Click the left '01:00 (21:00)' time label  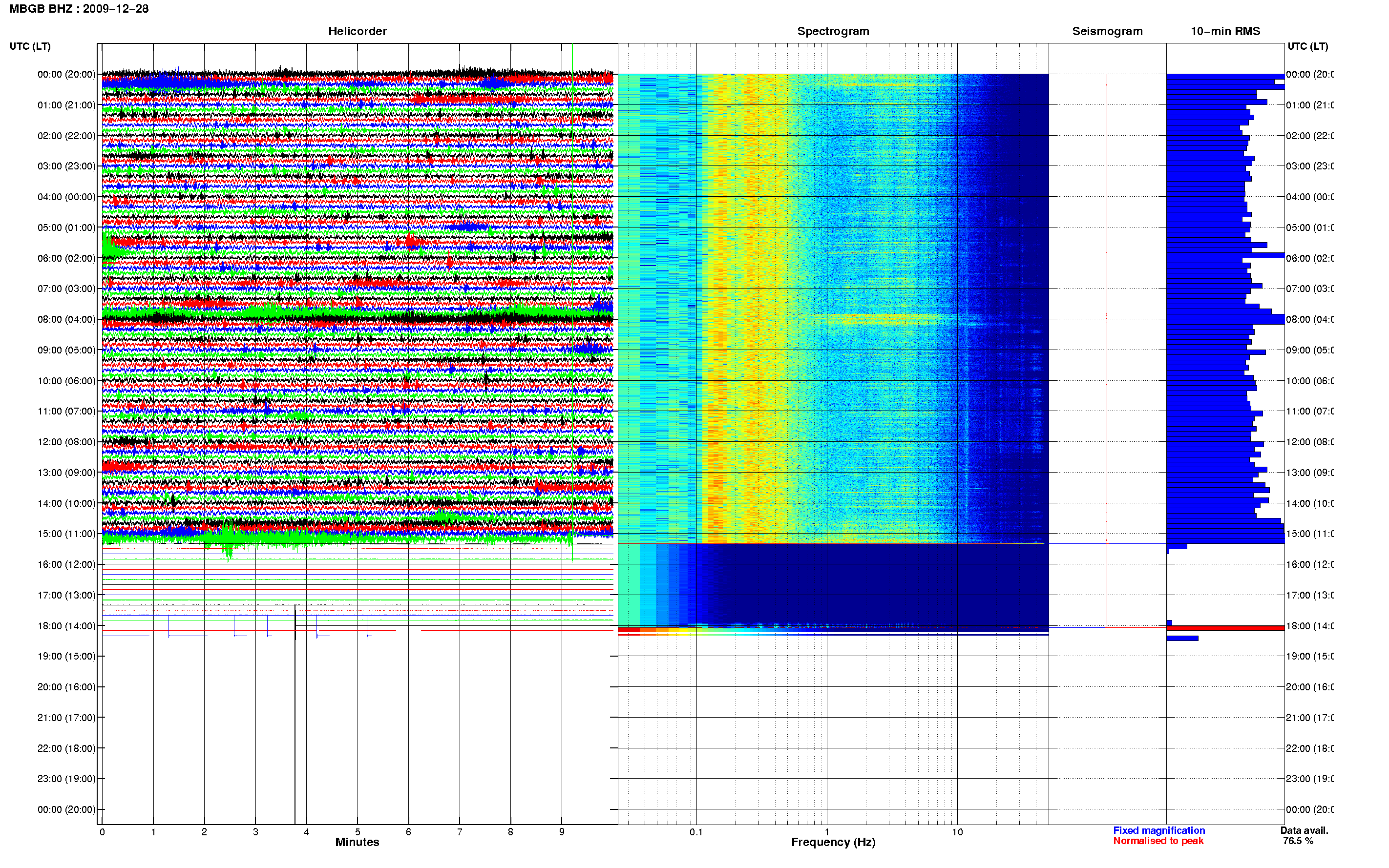pos(66,105)
